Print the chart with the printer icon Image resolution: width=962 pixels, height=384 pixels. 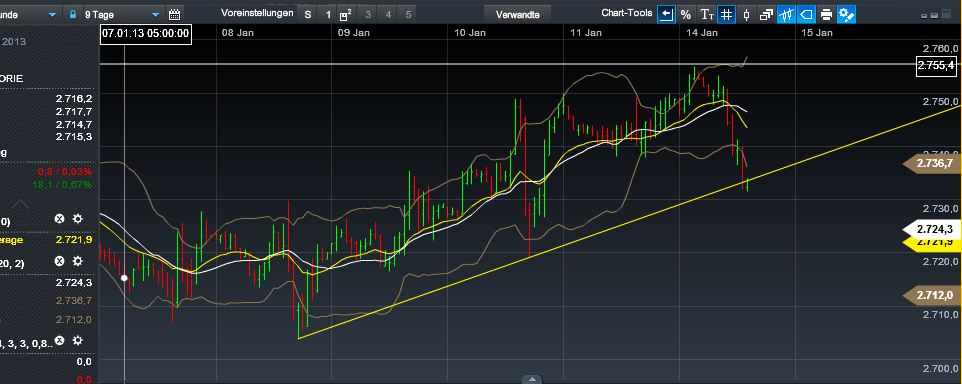pos(826,15)
